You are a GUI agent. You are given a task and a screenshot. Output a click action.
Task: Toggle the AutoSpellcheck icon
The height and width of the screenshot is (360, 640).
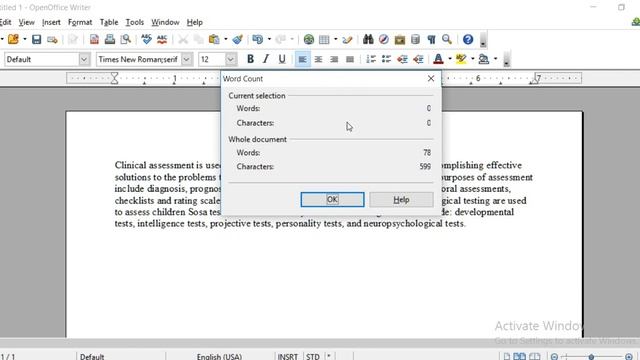162,39
